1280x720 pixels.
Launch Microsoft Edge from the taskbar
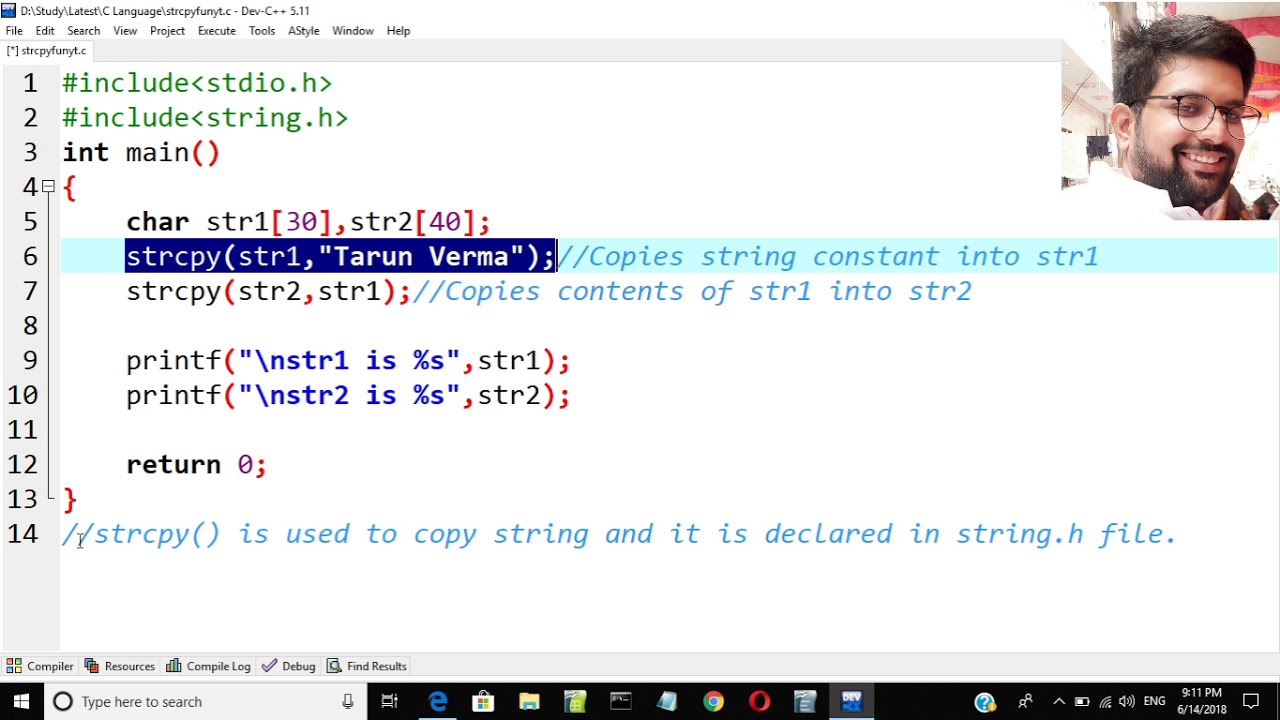click(438, 702)
